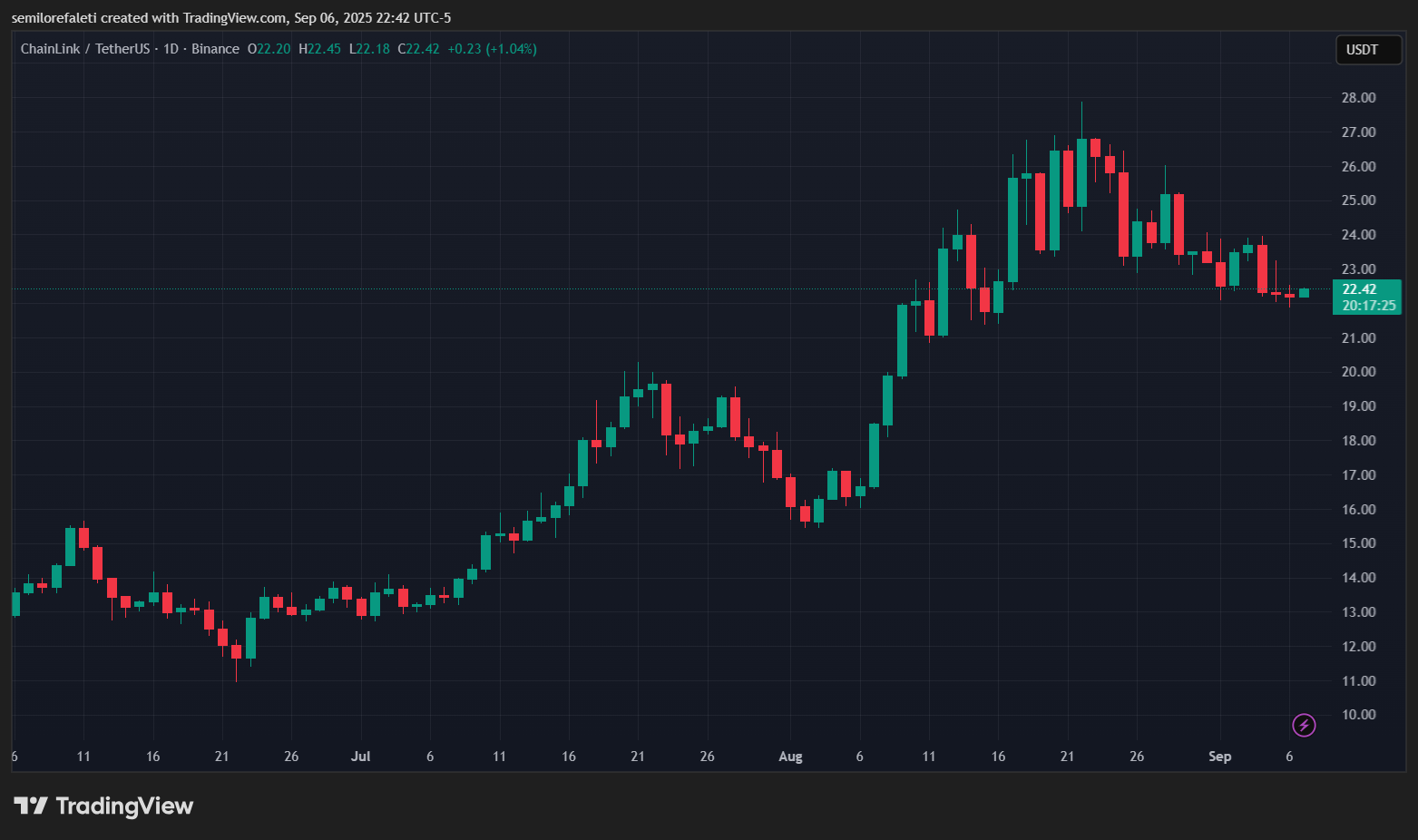Screen dimensions: 1418x840
Task: Click the 20:17:25 candle countdown timer
Action: pos(1367,306)
